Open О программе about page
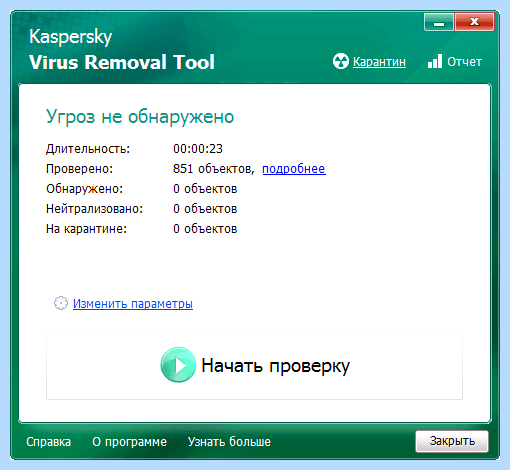Viewport: 510px width, 470px height. [x=129, y=442]
